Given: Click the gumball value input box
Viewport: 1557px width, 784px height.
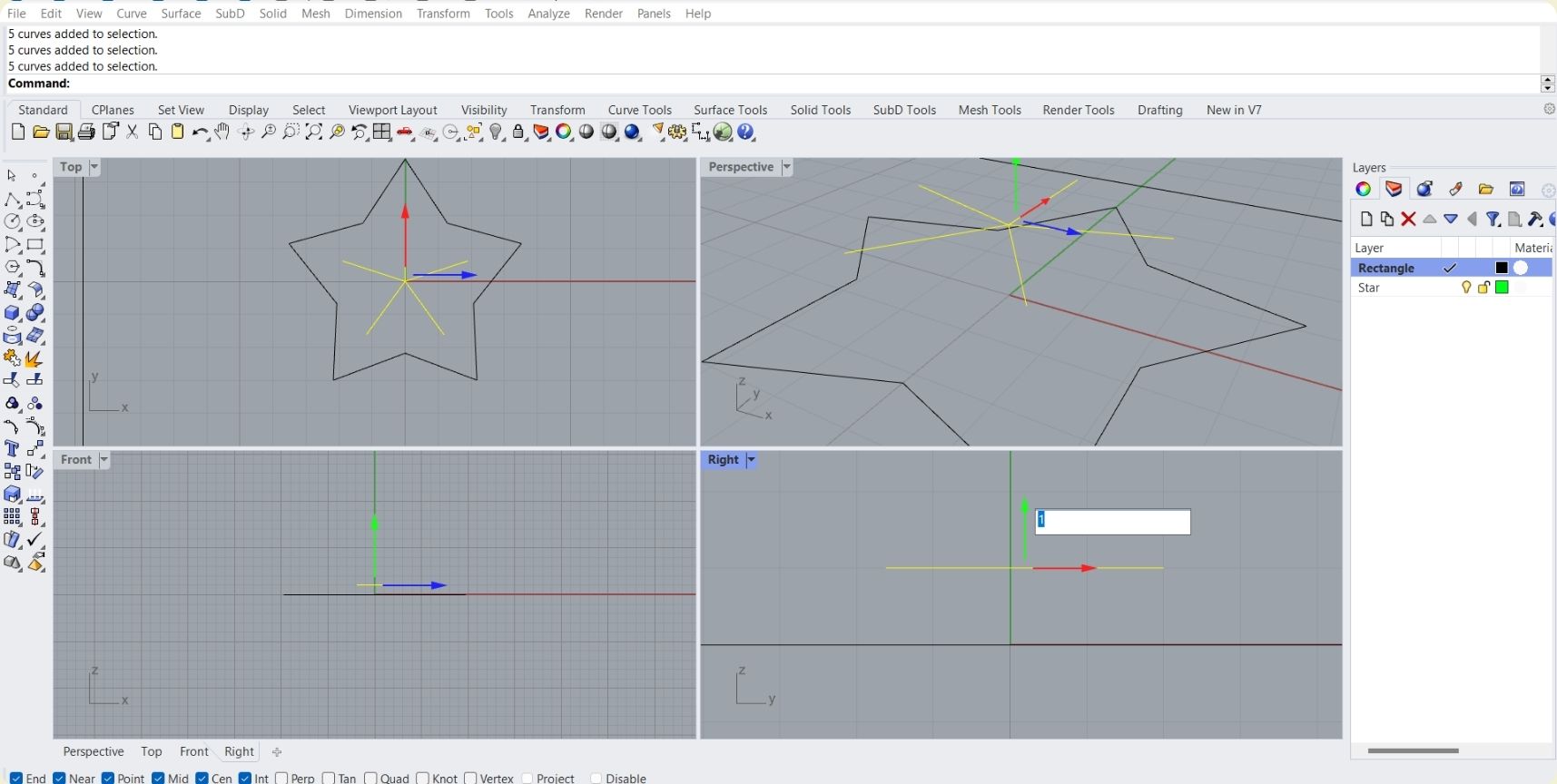Looking at the screenshot, I should click(x=1113, y=522).
